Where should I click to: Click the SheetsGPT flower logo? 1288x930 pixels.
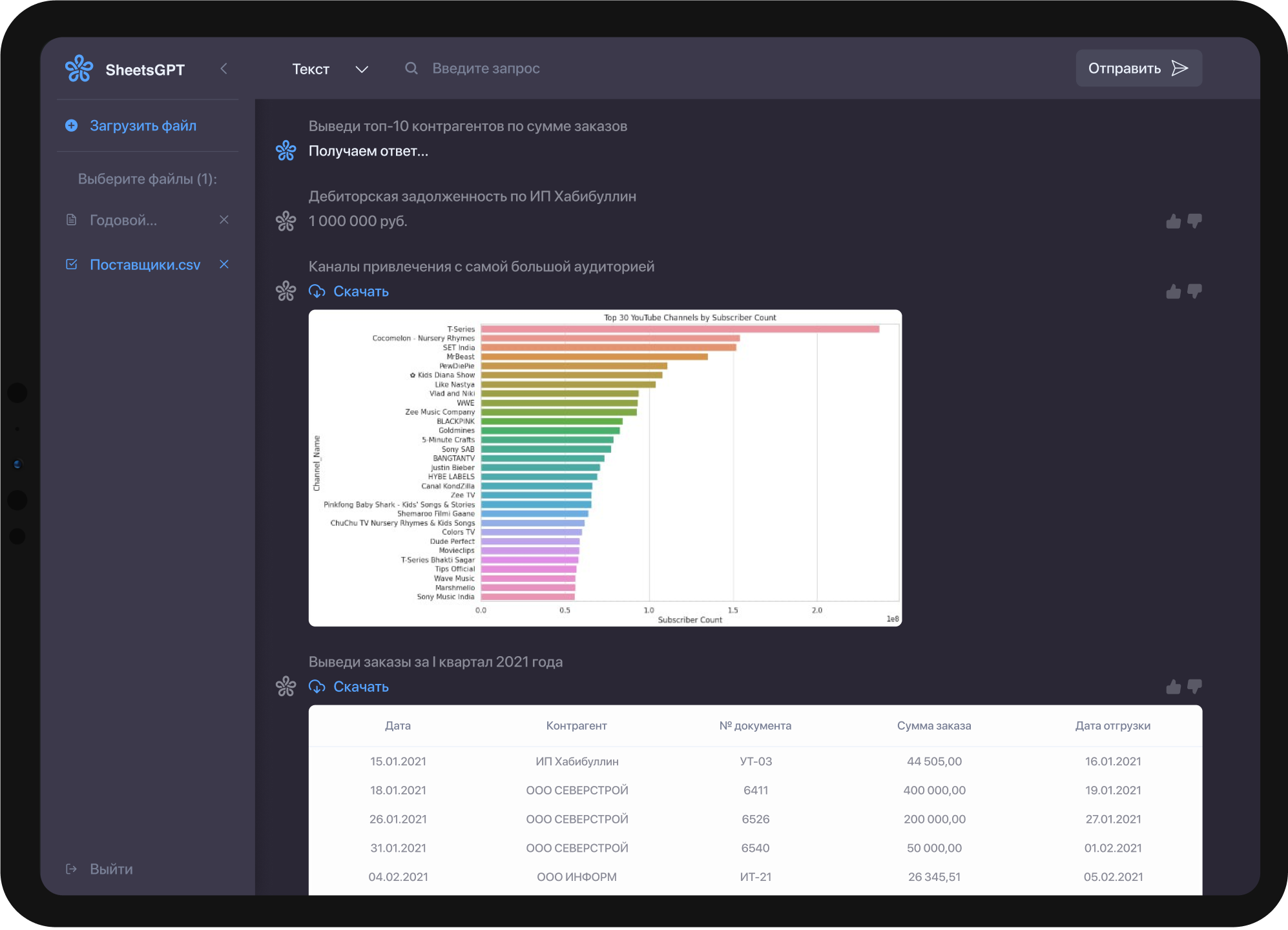tap(79, 68)
